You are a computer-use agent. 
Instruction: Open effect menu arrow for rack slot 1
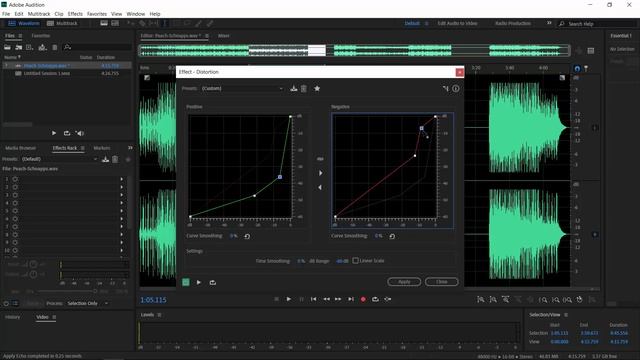point(122,179)
